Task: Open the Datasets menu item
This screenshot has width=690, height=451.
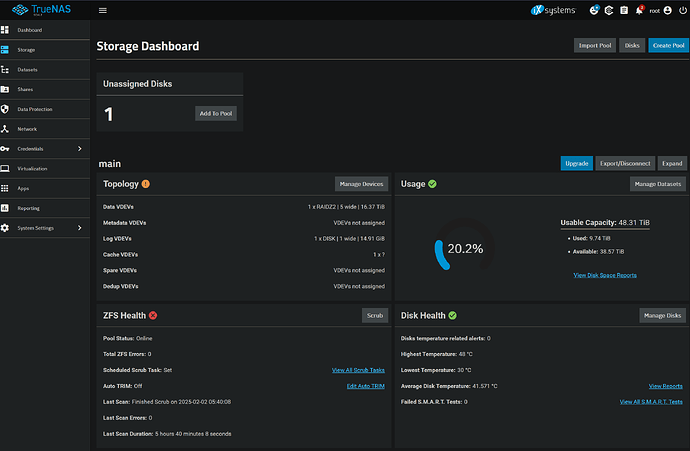Action: click(x=45, y=70)
